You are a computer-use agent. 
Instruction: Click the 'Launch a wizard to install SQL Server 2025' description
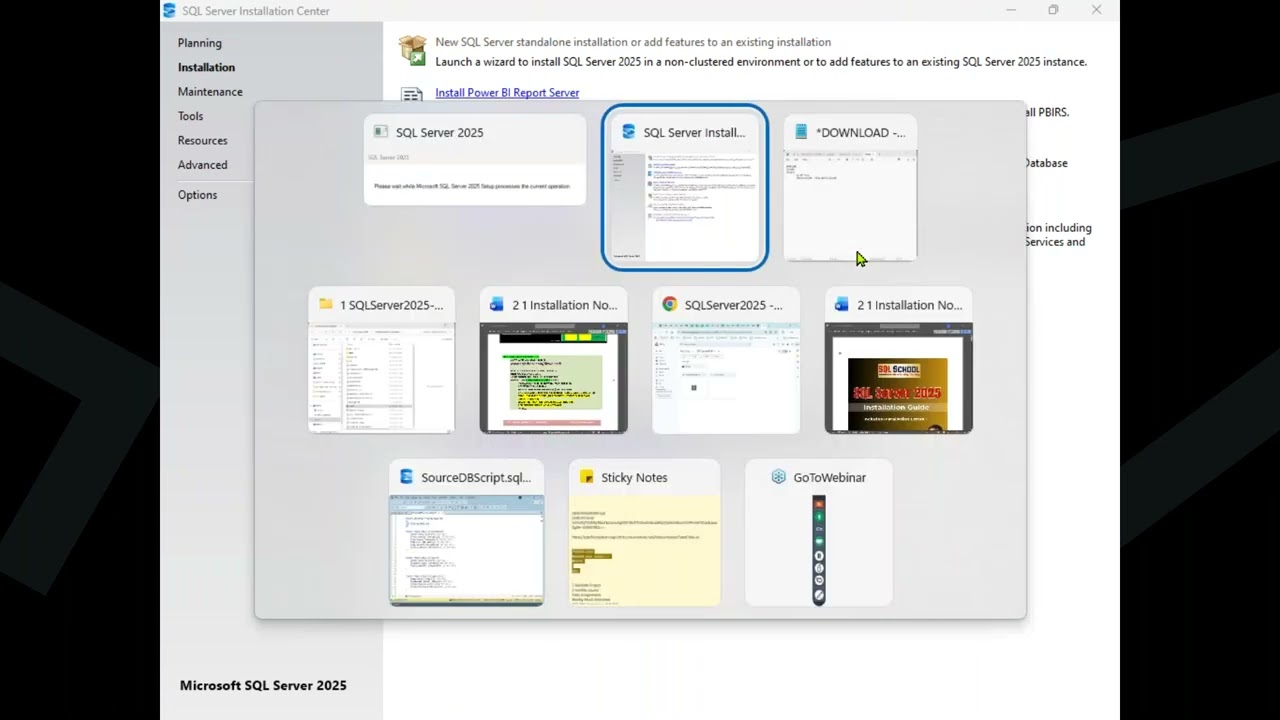[761, 62]
